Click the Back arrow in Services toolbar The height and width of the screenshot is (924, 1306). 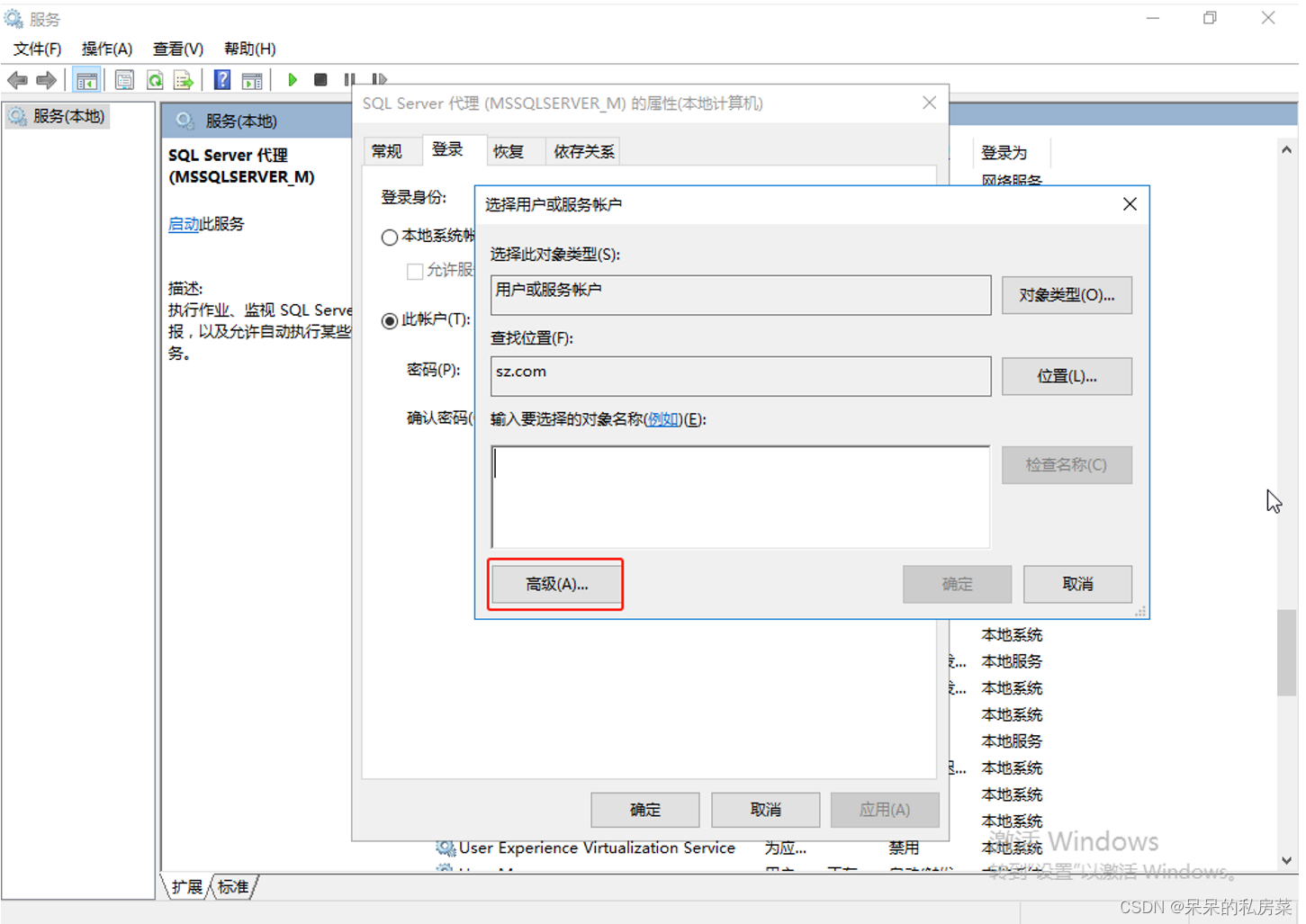(x=17, y=80)
